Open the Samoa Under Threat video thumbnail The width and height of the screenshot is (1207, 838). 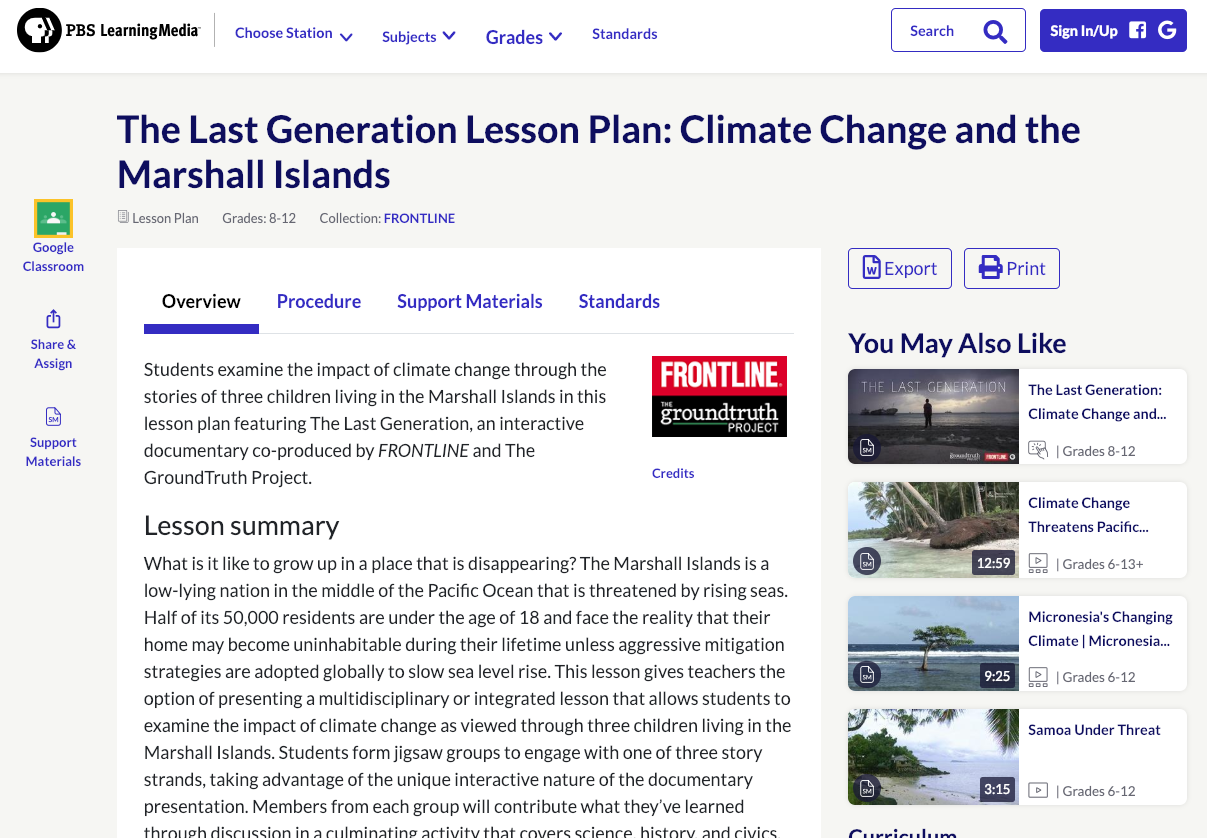click(x=933, y=757)
